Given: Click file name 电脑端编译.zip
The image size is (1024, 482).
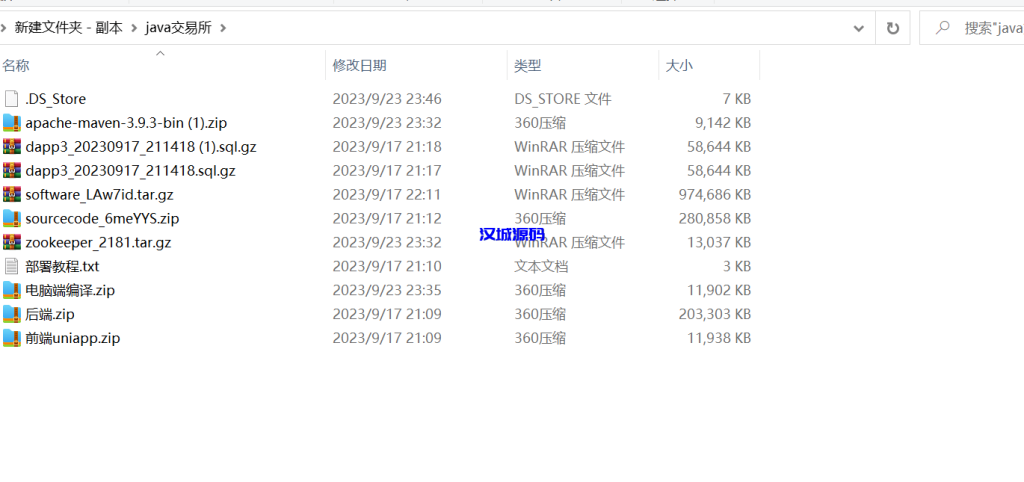Looking at the screenshot, I should (70, 291).
